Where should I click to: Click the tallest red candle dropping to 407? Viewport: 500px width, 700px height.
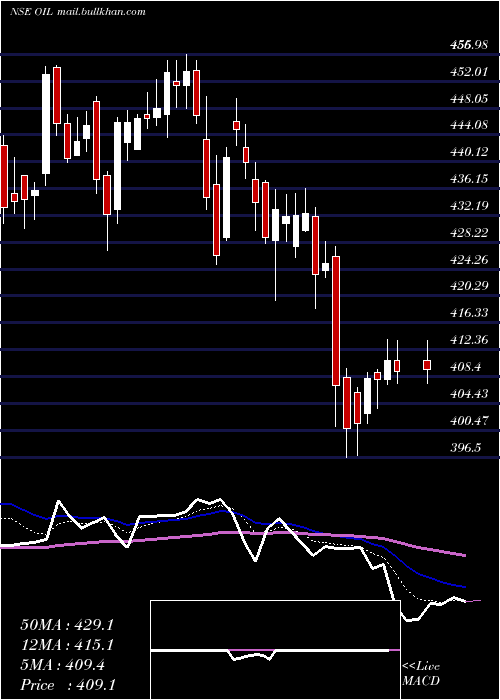336,321
